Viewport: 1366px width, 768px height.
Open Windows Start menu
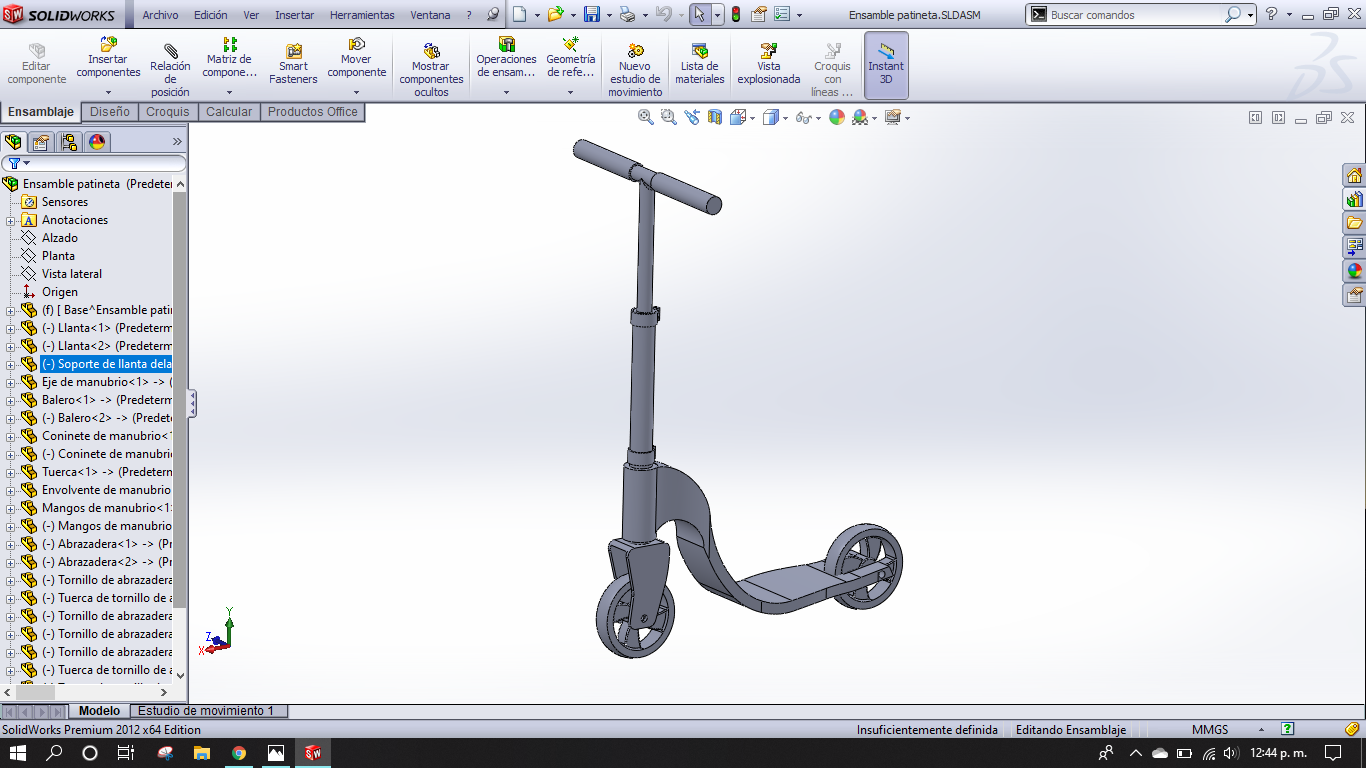[x=18, y=752]
